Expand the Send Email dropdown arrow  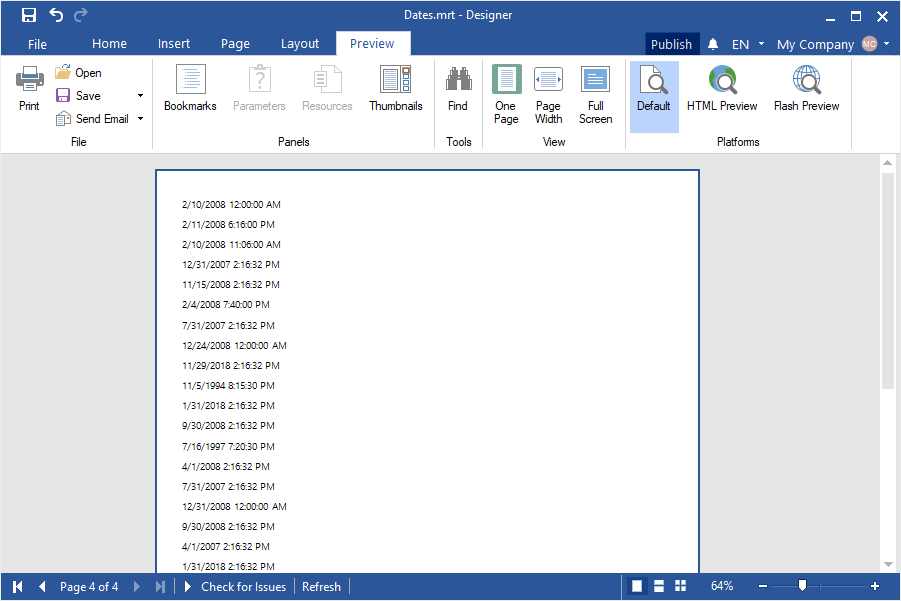pyautogui.click(x=140, y=119)
